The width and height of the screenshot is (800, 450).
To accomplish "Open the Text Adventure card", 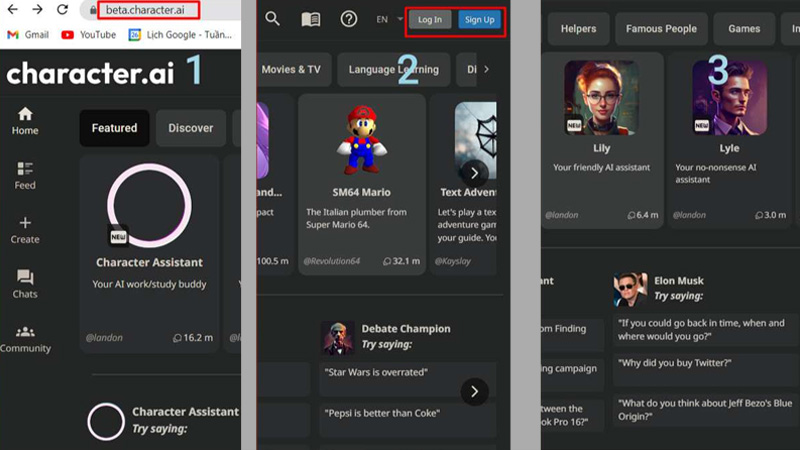I will (x=463, y=184).
